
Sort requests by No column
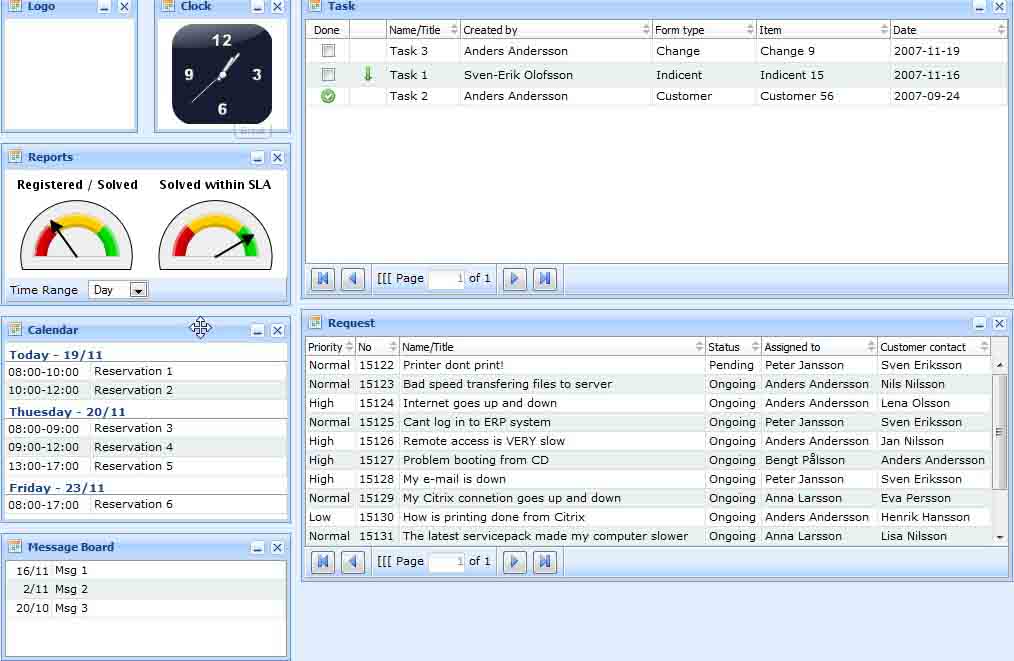point(378,347)
